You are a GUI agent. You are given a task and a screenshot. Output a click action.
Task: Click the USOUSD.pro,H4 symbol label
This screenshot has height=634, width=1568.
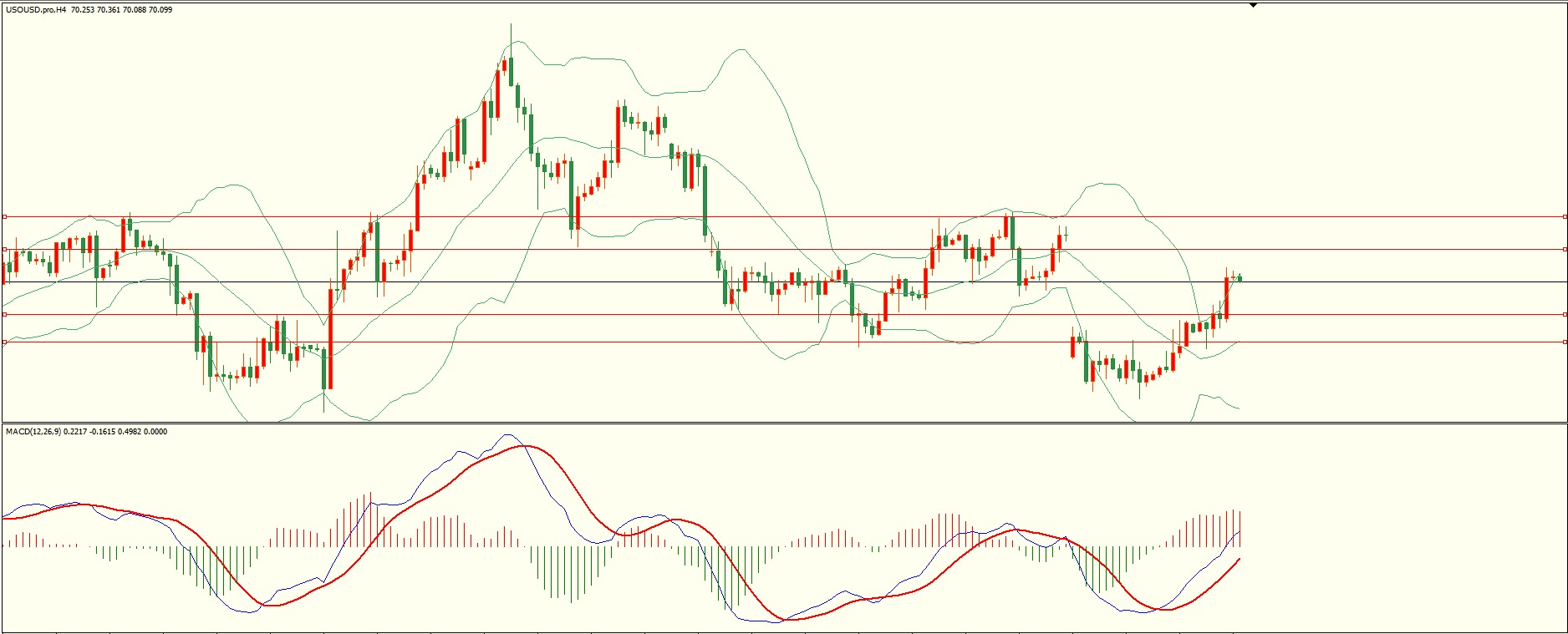(x=35, y=10)
